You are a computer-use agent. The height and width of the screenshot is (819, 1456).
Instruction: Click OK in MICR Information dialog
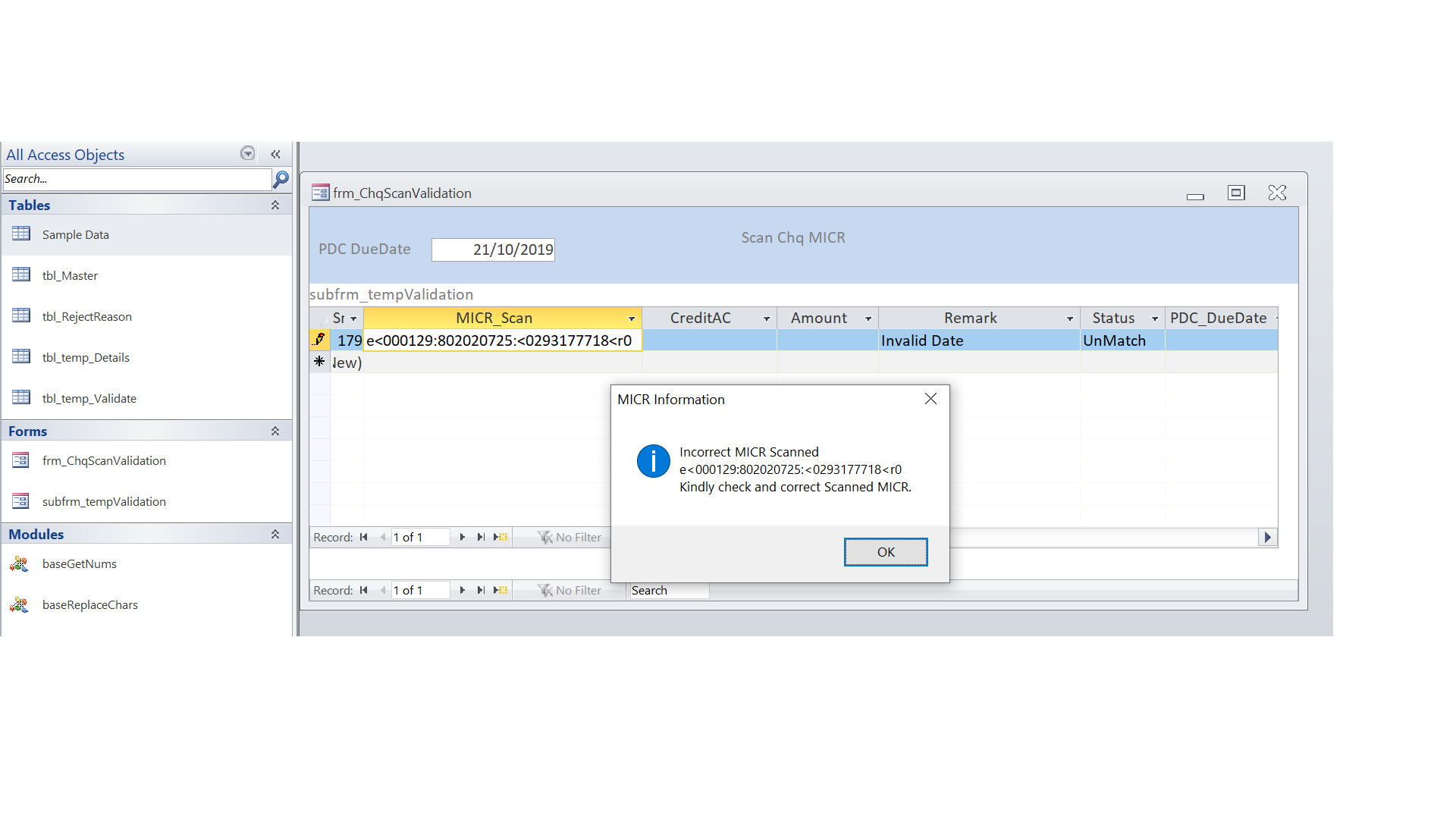(885, 552)
